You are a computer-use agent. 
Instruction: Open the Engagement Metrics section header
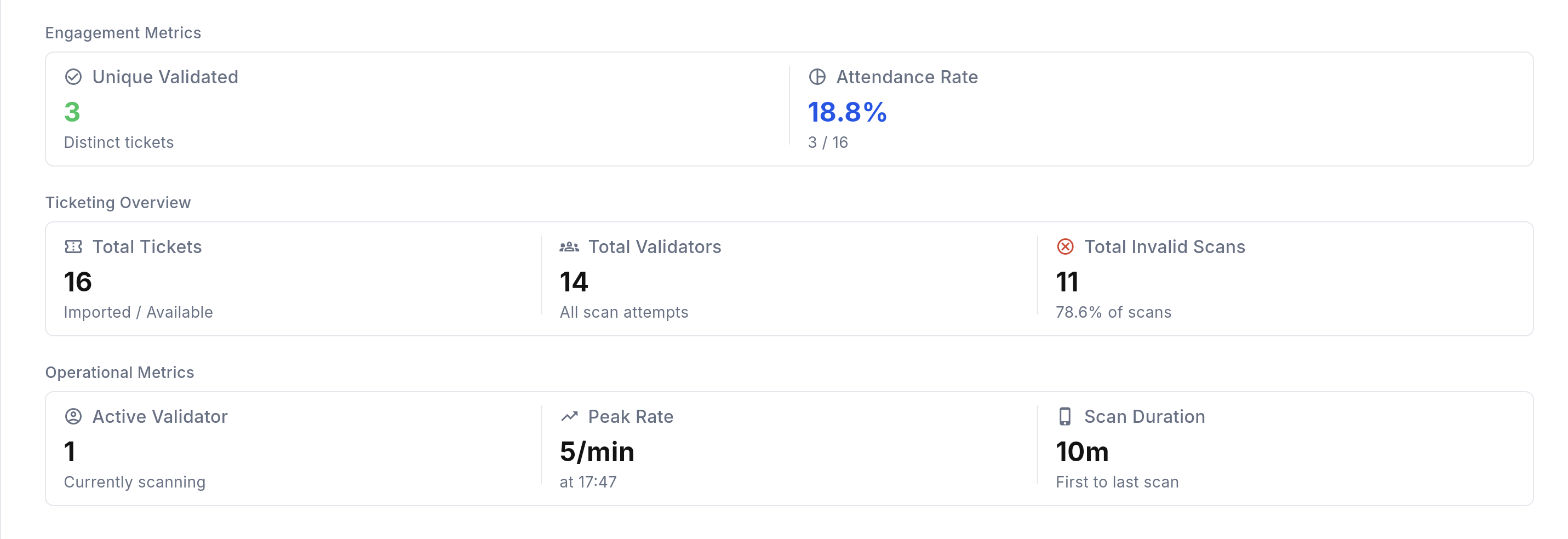click(x=123, y=32)
